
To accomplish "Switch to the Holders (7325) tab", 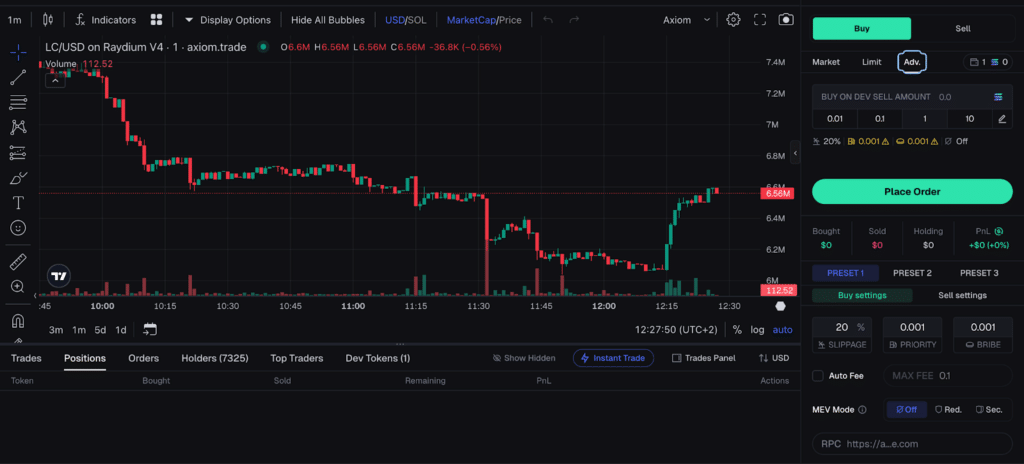I will [215, 358].
